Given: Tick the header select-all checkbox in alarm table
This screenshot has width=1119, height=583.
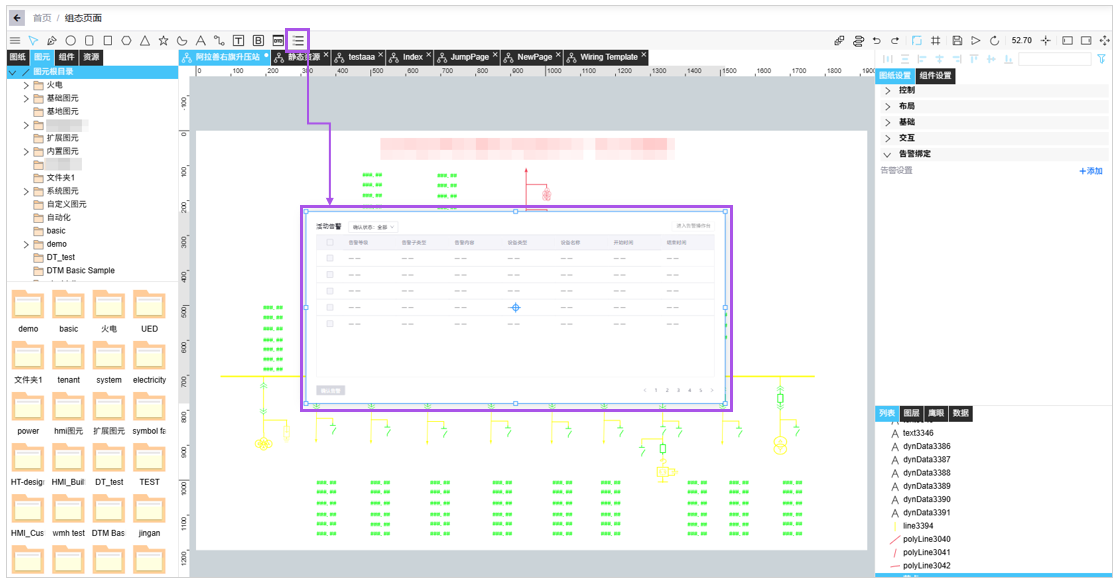Looking at the screenshot, I should [331, 243].
